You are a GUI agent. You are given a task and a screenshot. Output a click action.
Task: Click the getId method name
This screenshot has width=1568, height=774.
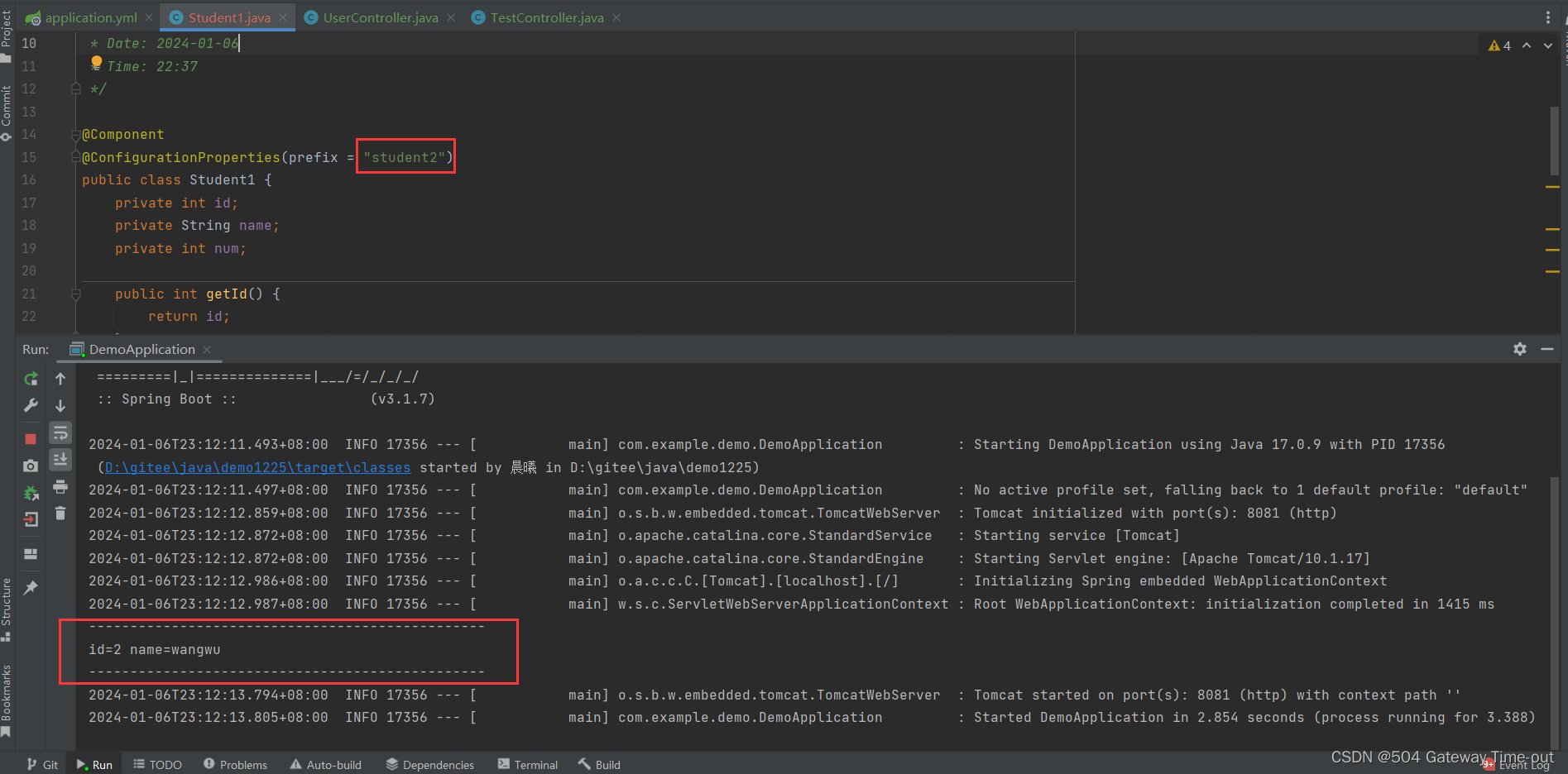227,294
